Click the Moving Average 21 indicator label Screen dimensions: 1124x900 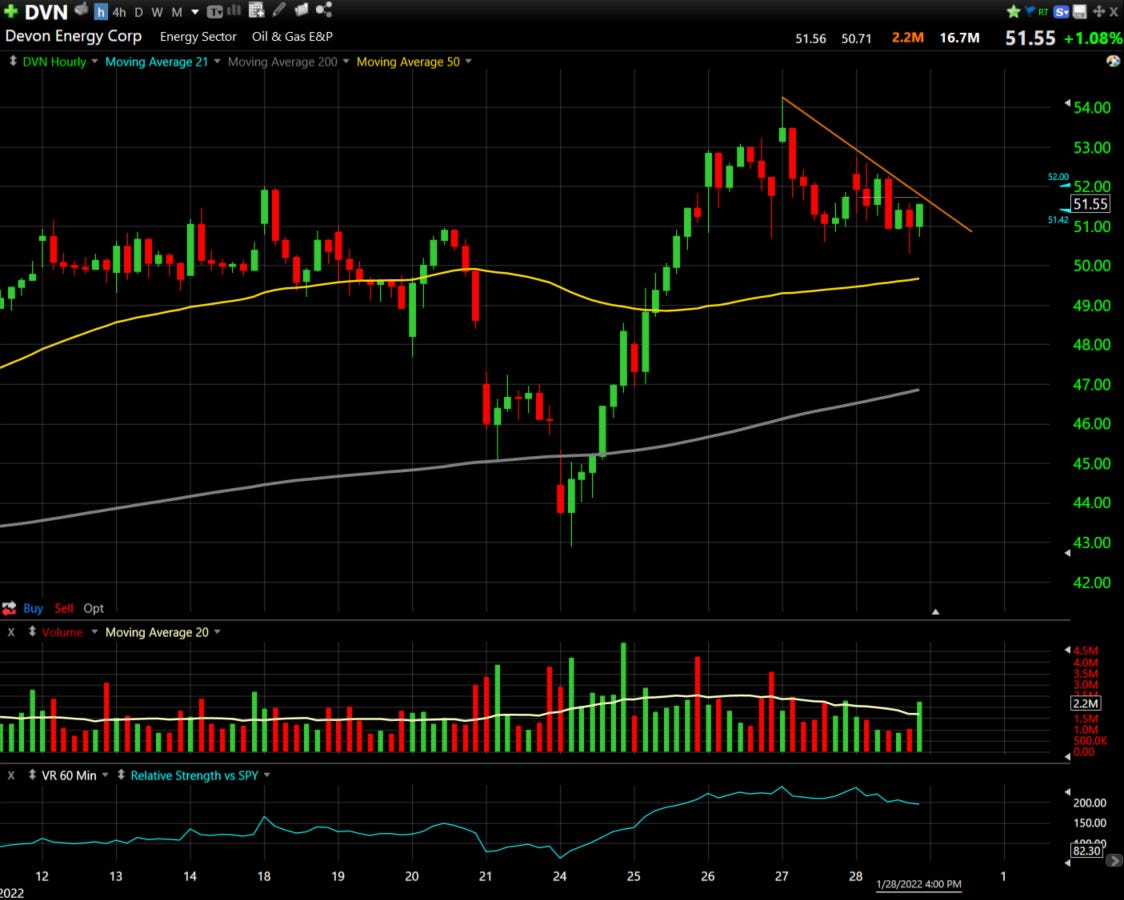tap(156, 62)
